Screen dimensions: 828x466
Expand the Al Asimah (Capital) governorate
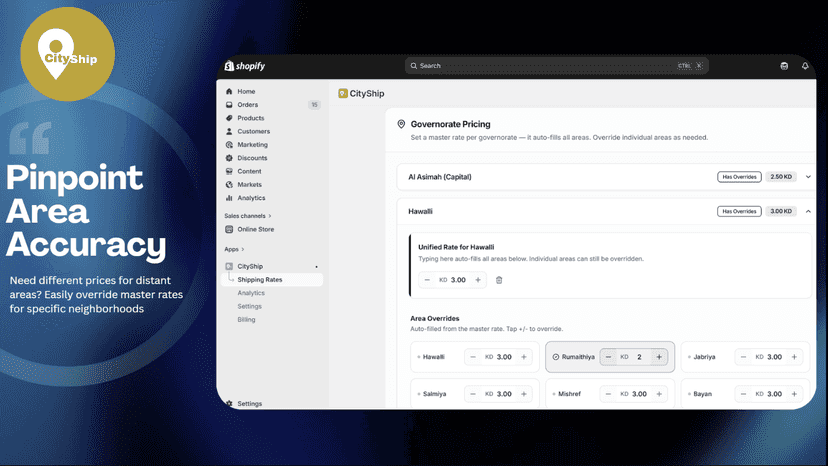tap(808, 177)
